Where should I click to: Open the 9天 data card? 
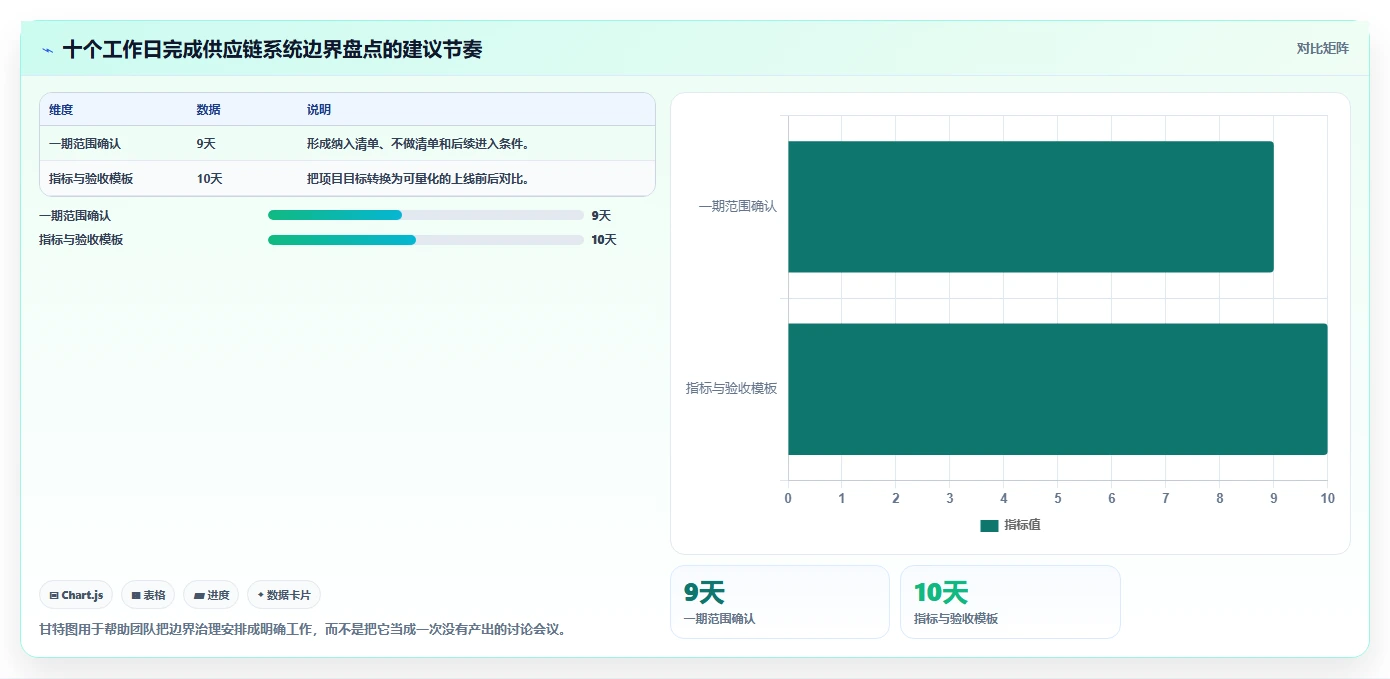click(780, 602)
